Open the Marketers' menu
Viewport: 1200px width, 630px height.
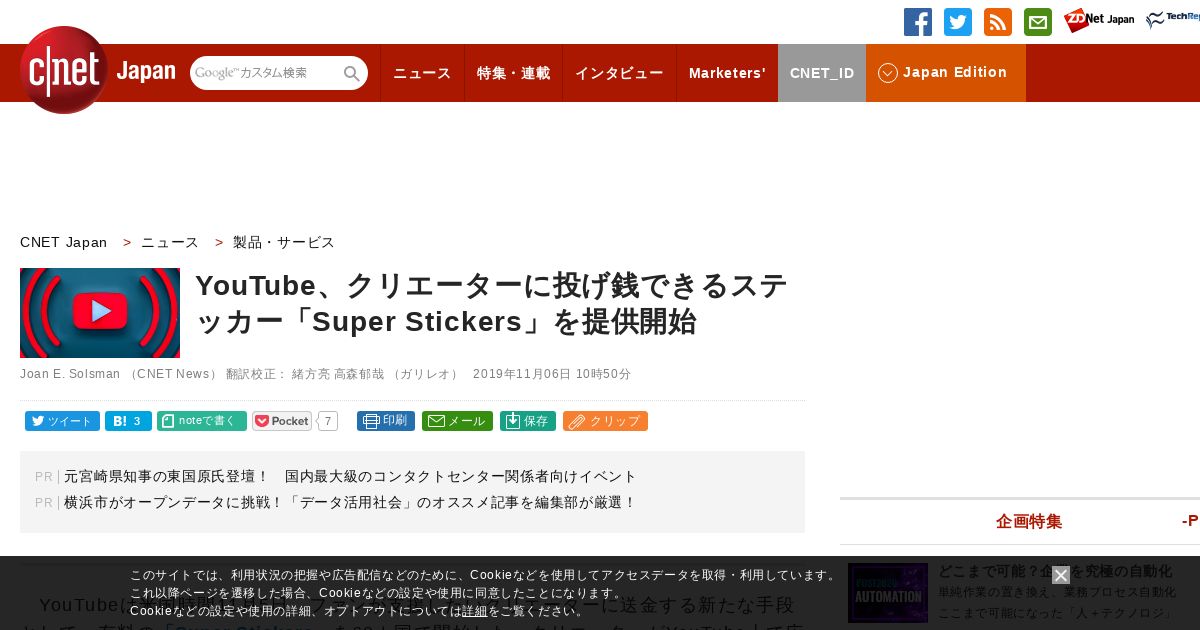(727, 73)
